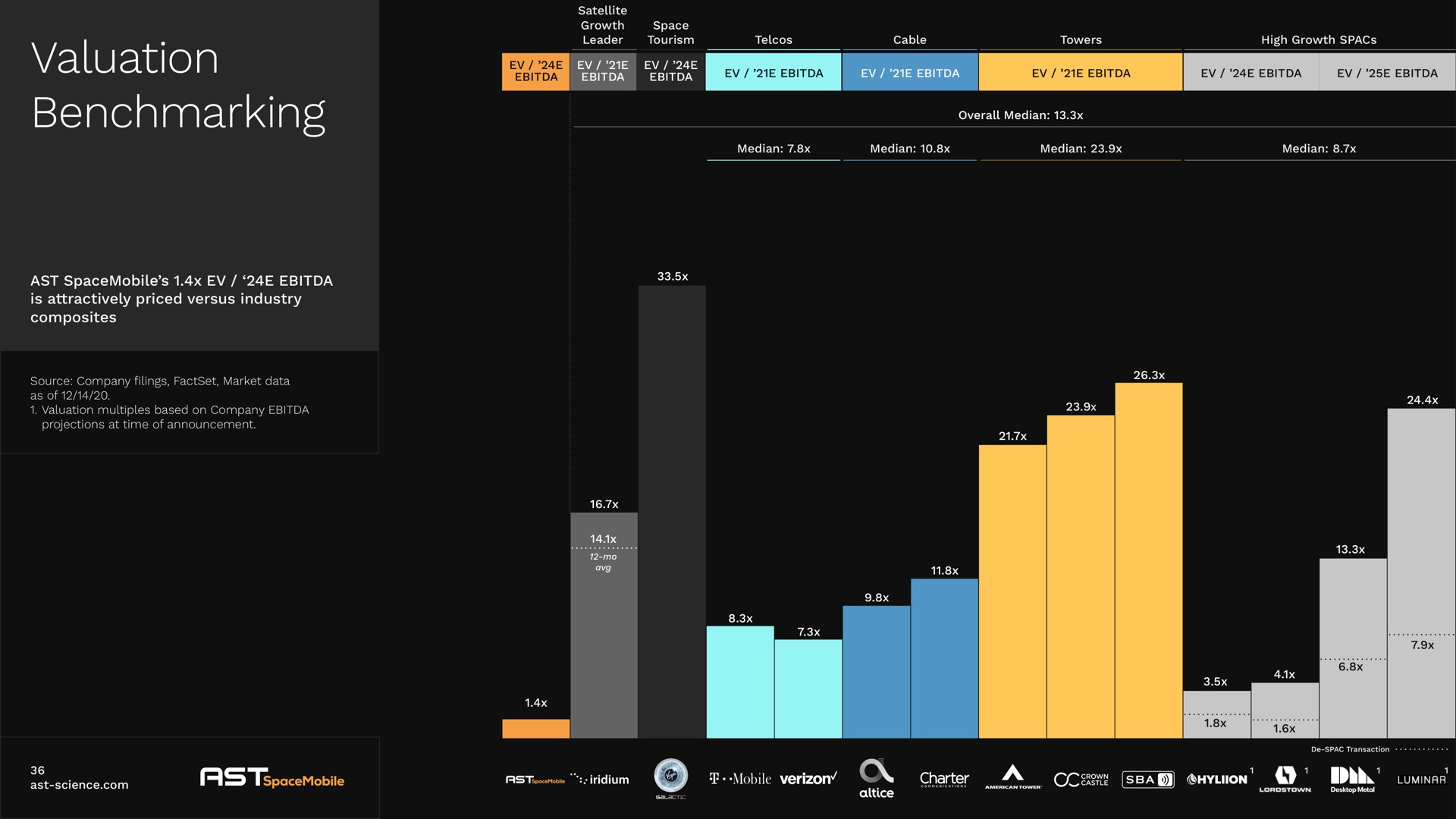Click the 'Source: Company filings' footnote
Viewport: 1456px width, 819px height.
coord(160,388)
